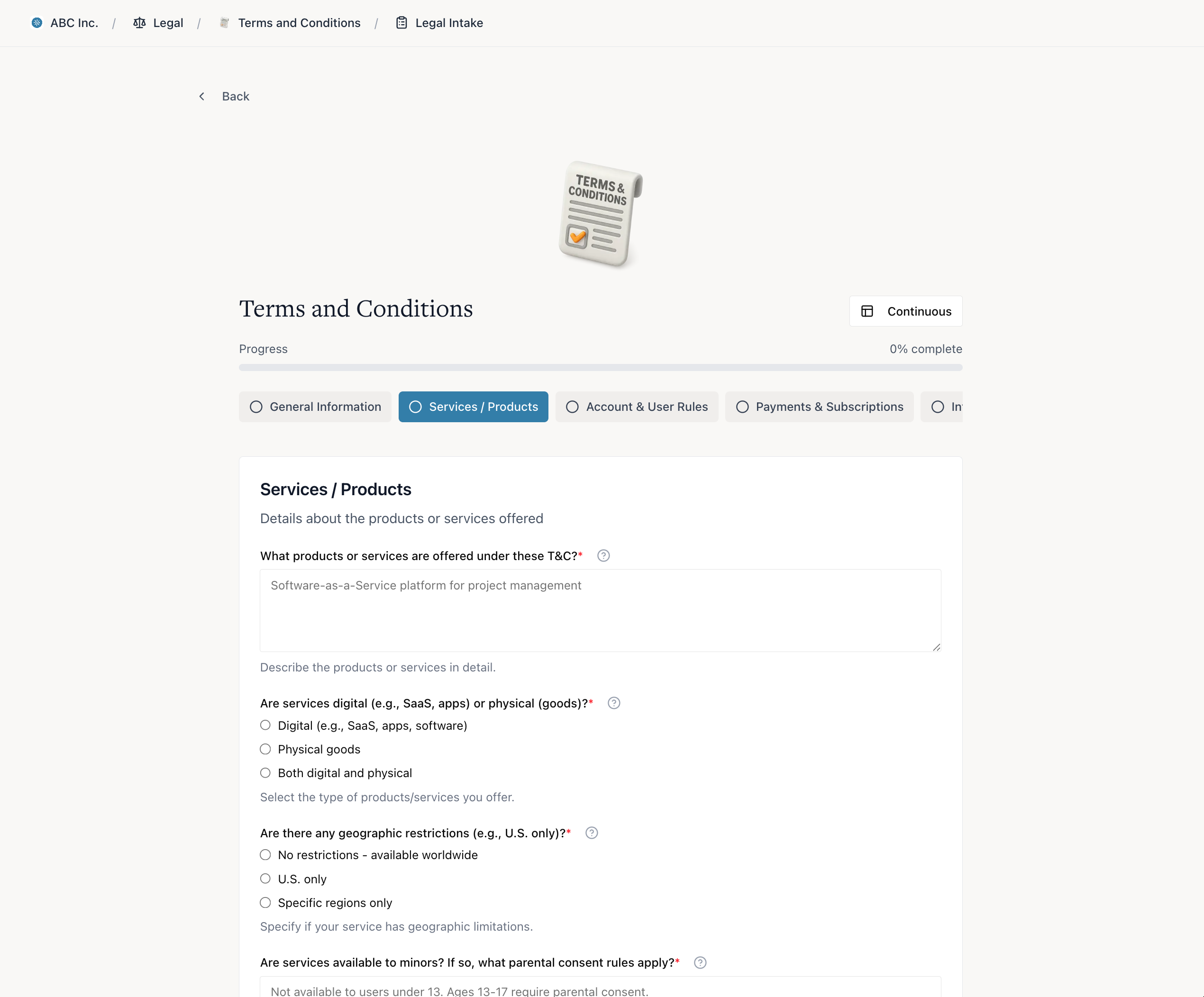Open the help icon for geographic restrictions question
This screenshot has width=1204, height=997.
pos(592,833)
